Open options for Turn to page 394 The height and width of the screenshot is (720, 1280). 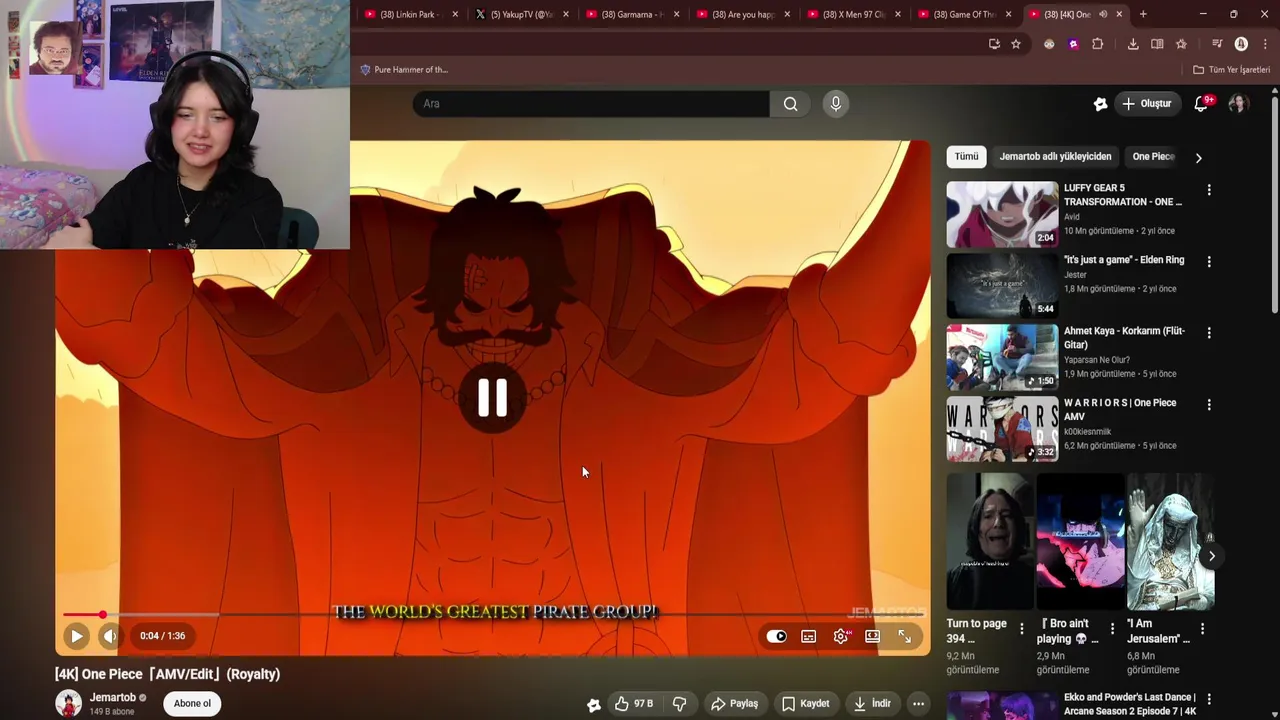pos(1021,629)
